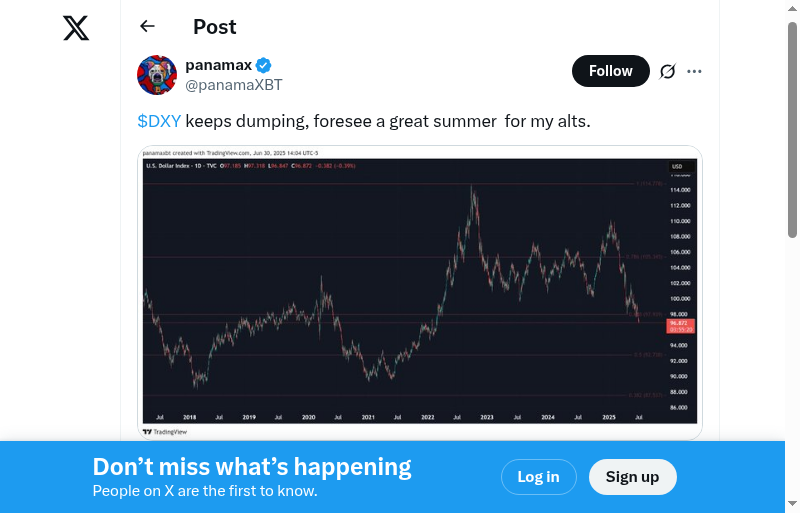Follow panamax
Viewport: 800px width, 513px height.
pyautogui.click(x=610, y=71)
